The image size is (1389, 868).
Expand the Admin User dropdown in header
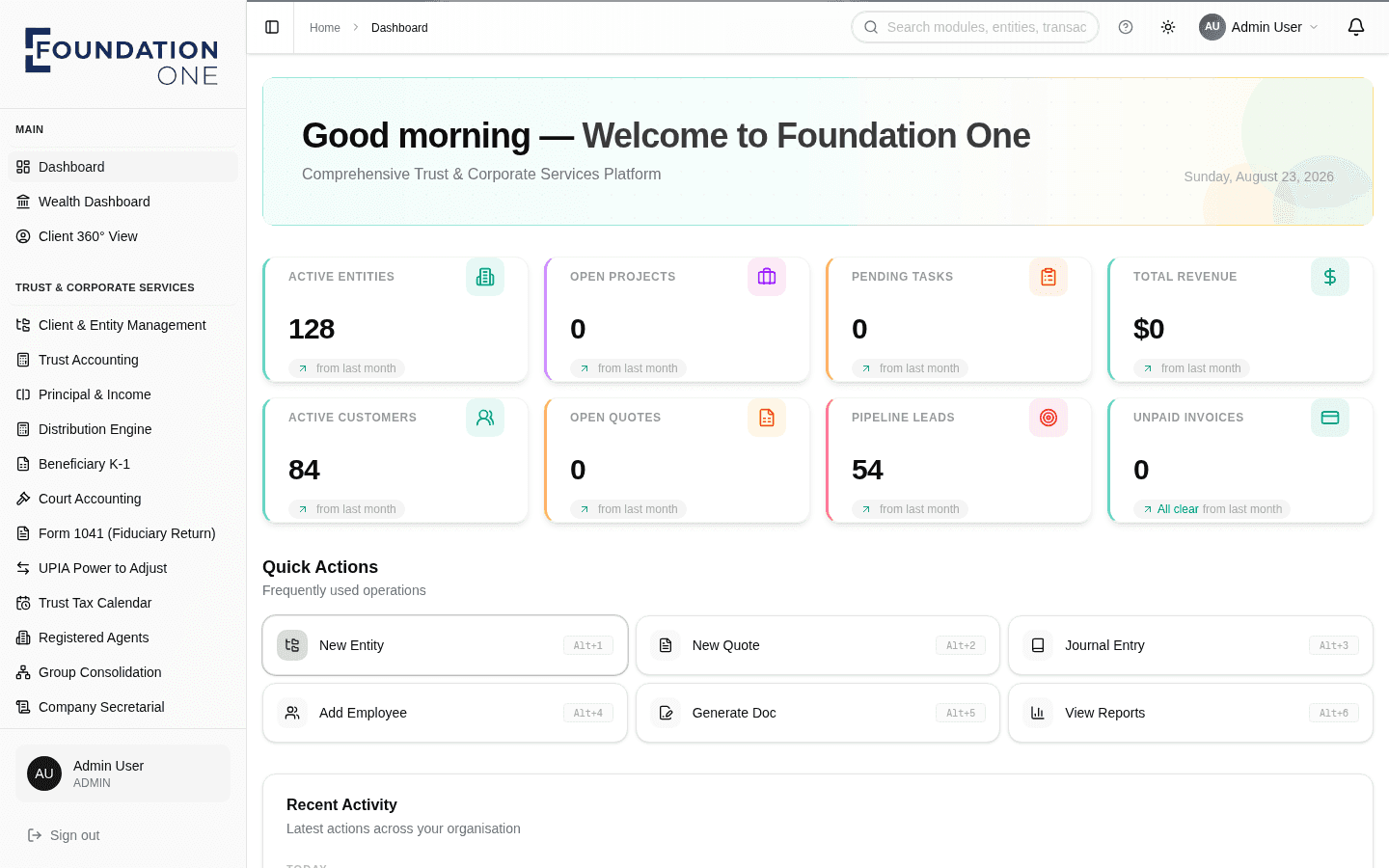(x=1259, y=27)
